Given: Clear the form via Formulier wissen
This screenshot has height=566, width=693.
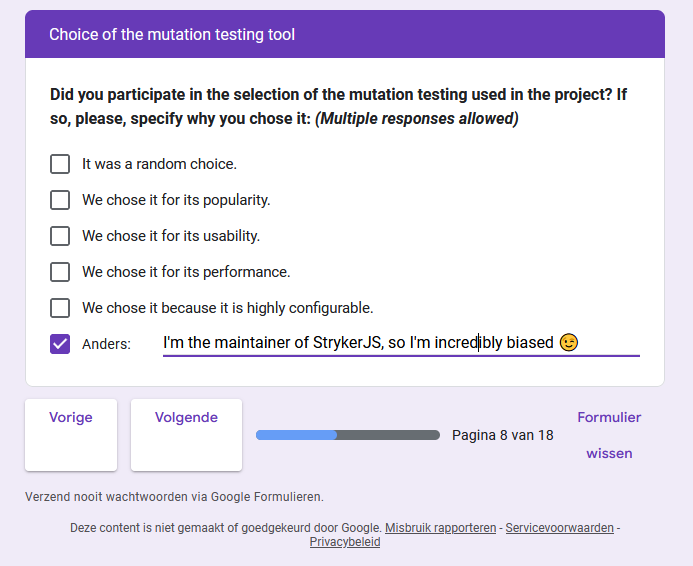Looking at the screenshot, I should pyautogui.click(x=609, y=435).
